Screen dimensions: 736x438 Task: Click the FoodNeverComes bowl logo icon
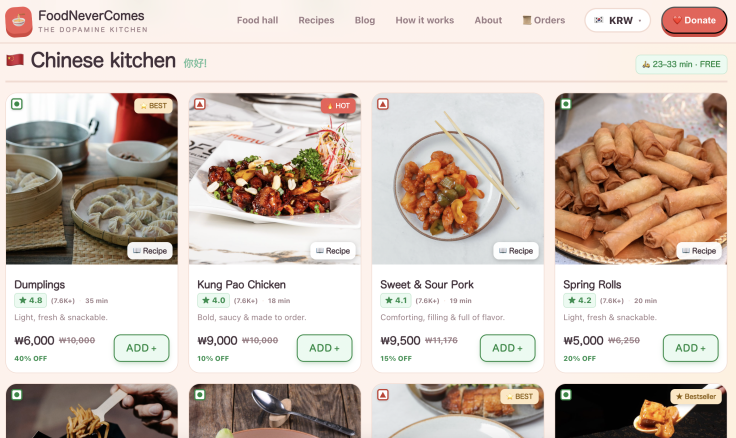coord(19,22)
